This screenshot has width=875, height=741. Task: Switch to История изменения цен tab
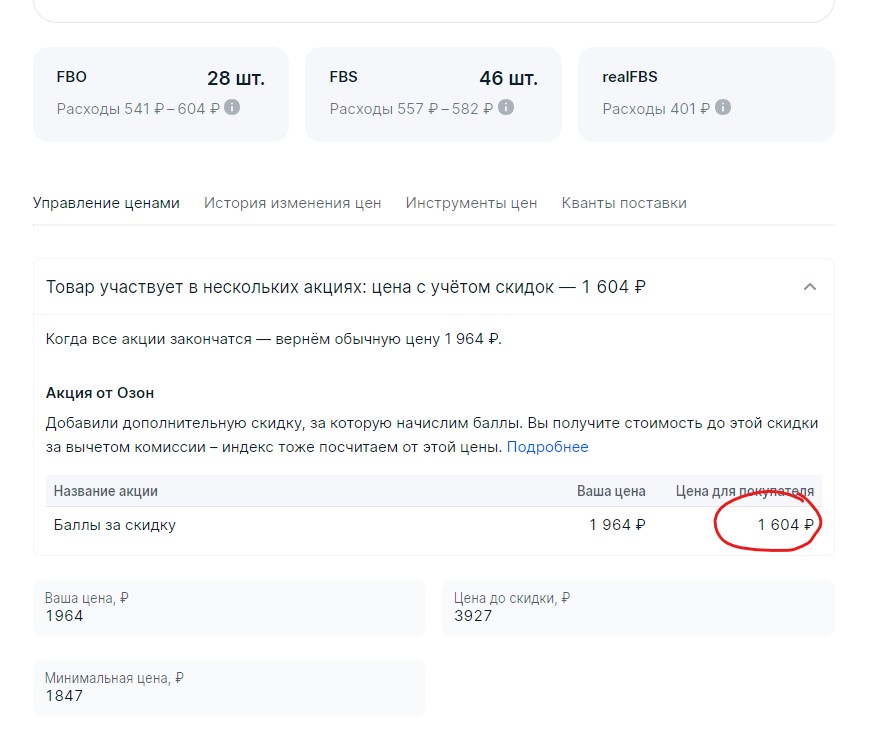(x=292, y=203)
